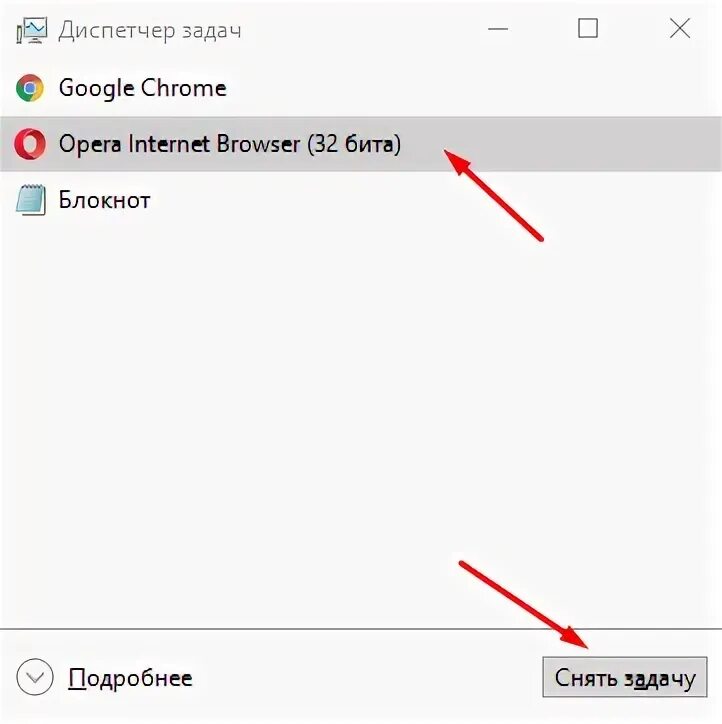Click the Диспетчер задач title text

[x=150, y=30]
